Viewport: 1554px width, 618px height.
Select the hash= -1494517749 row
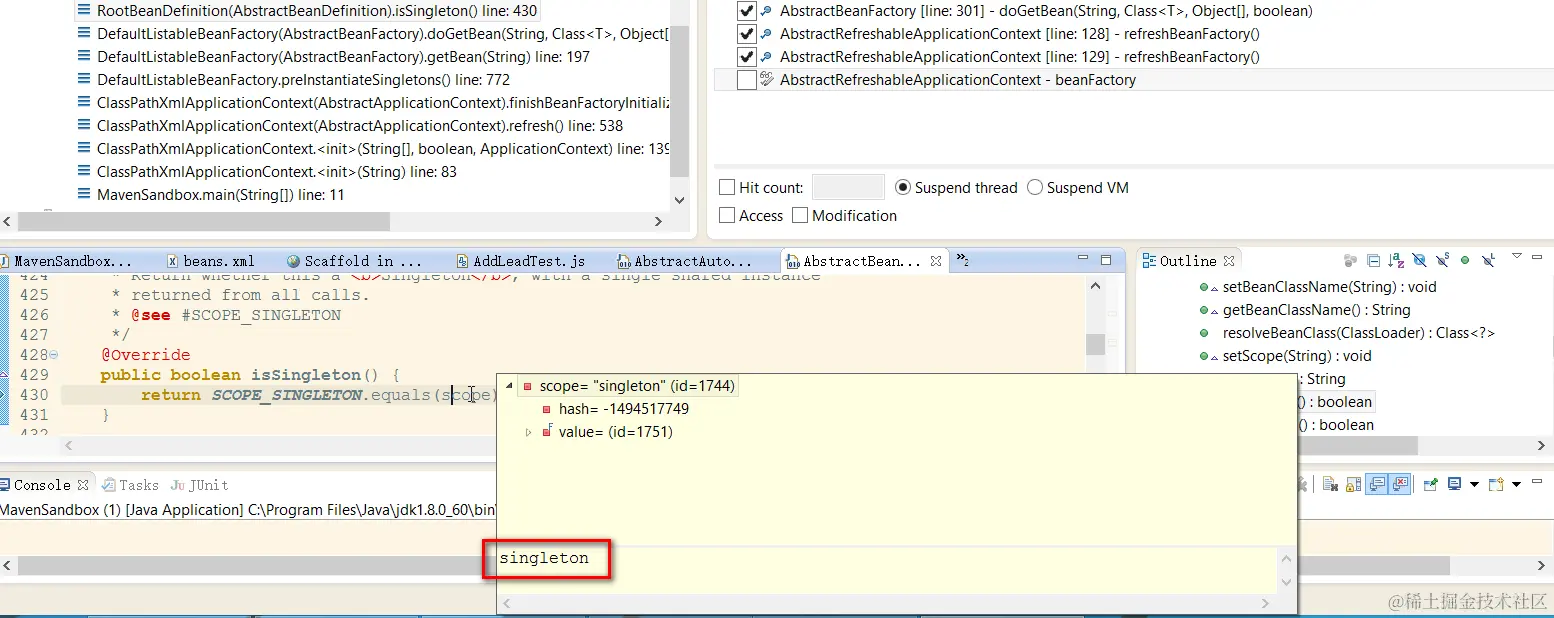615,409
